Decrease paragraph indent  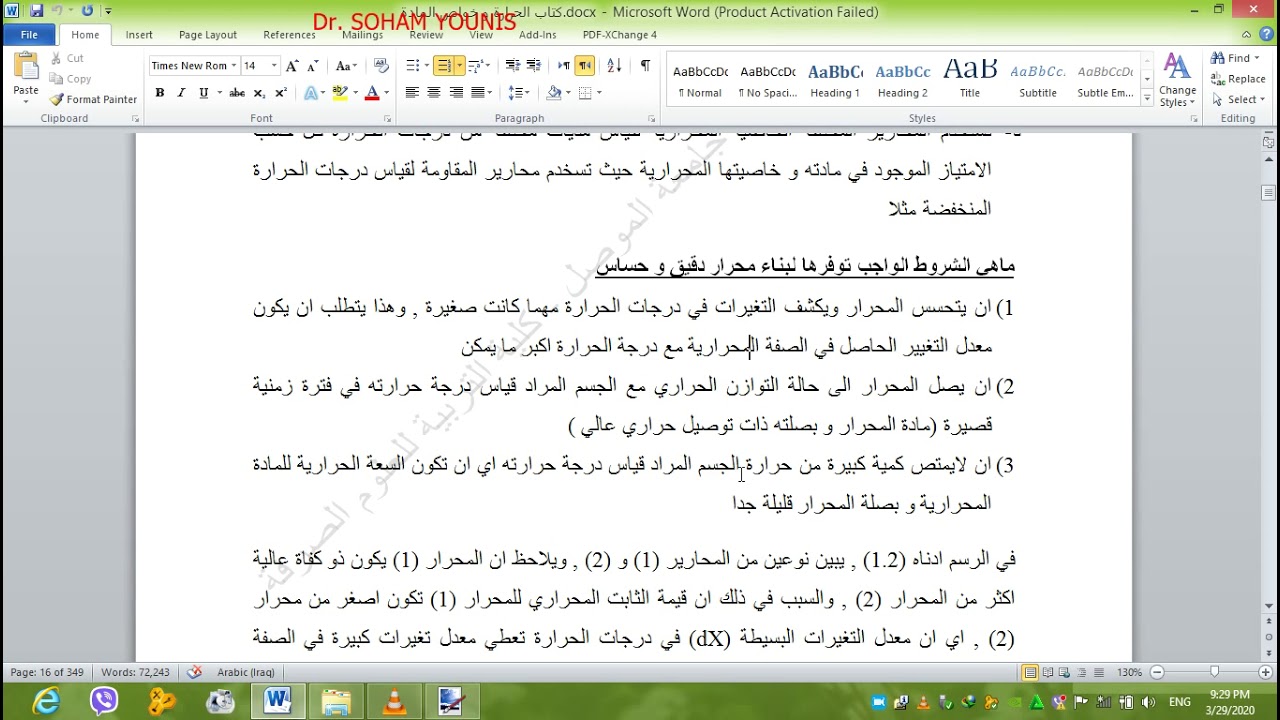click(512, 66)
